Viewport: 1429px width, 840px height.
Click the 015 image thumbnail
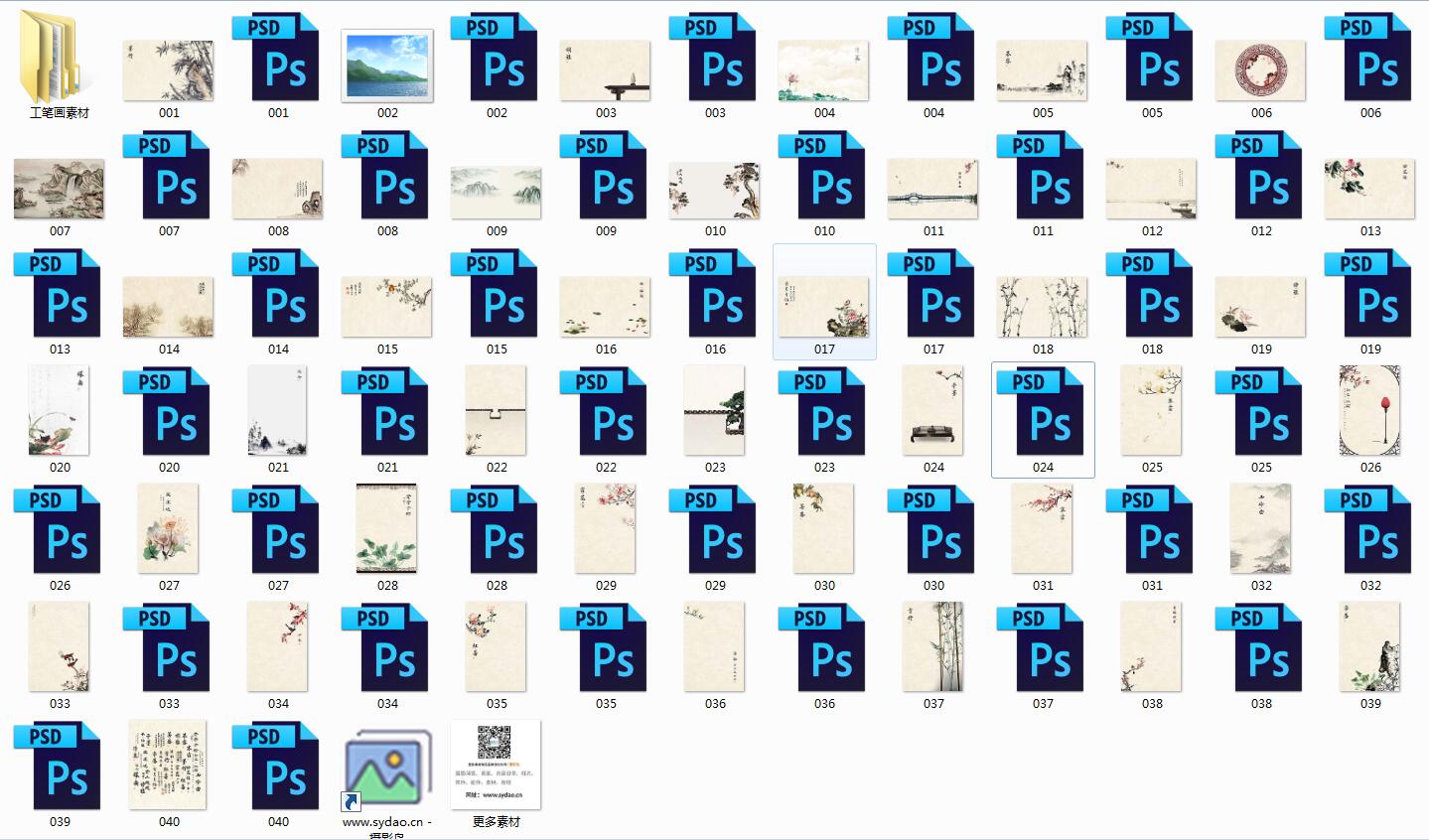click(x=387, y=307)
